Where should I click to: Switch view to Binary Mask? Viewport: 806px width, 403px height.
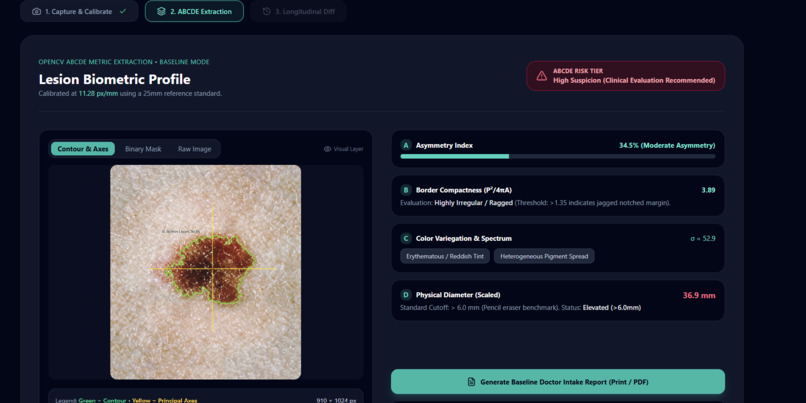pos(143,149)
